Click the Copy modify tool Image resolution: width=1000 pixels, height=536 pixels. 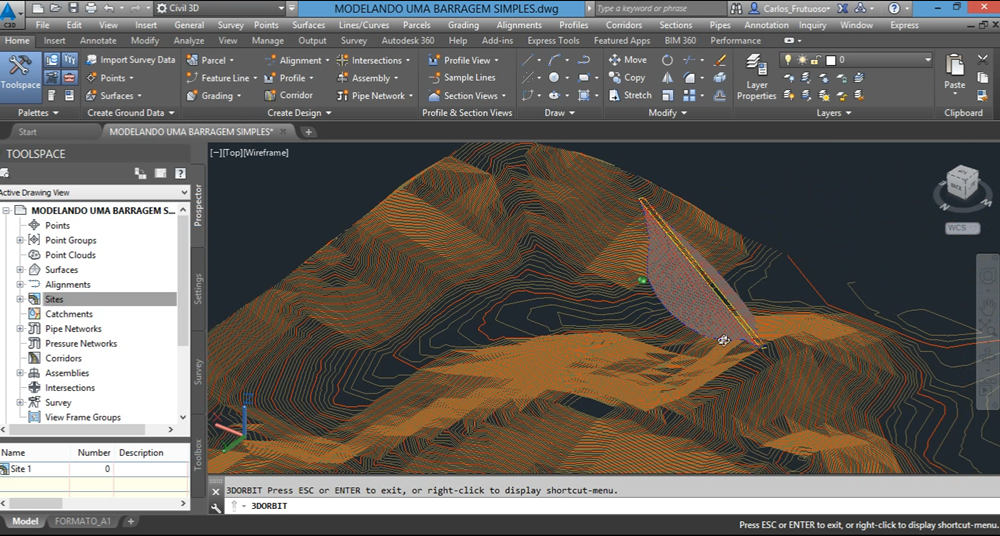[626, 77]
